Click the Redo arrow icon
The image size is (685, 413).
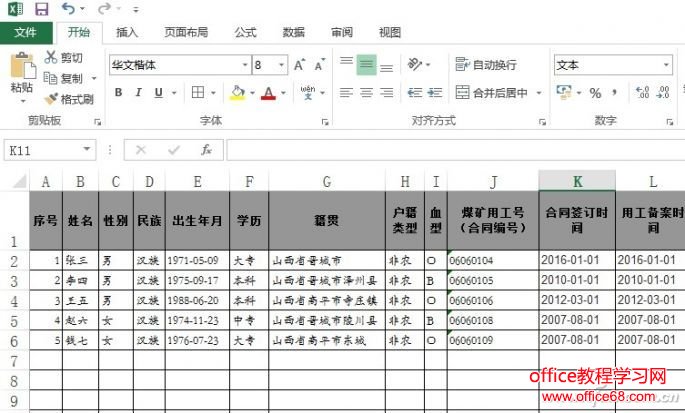104,8
